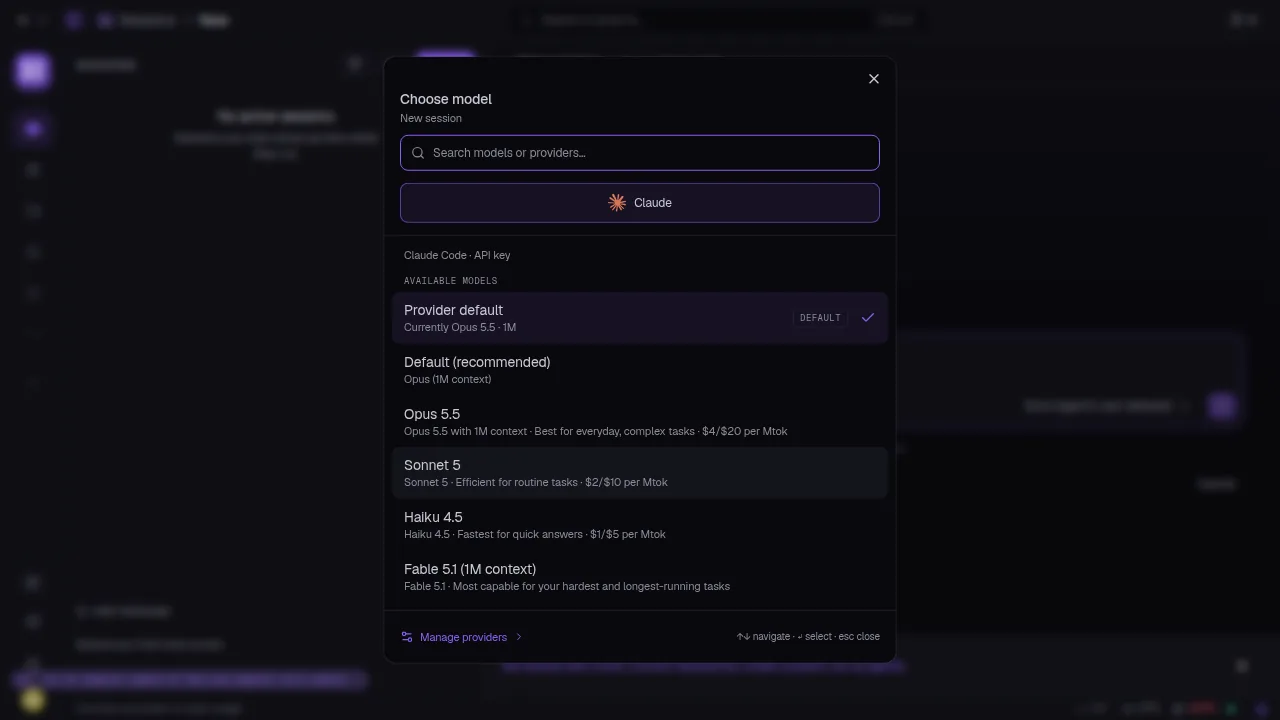Click the search magnifier icon
The image size is (1280, 720).
point(418,153)
